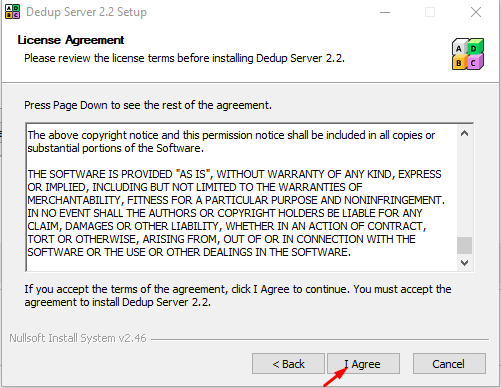Click the copyright notice paragraph in license box

(x=231, y=141)
